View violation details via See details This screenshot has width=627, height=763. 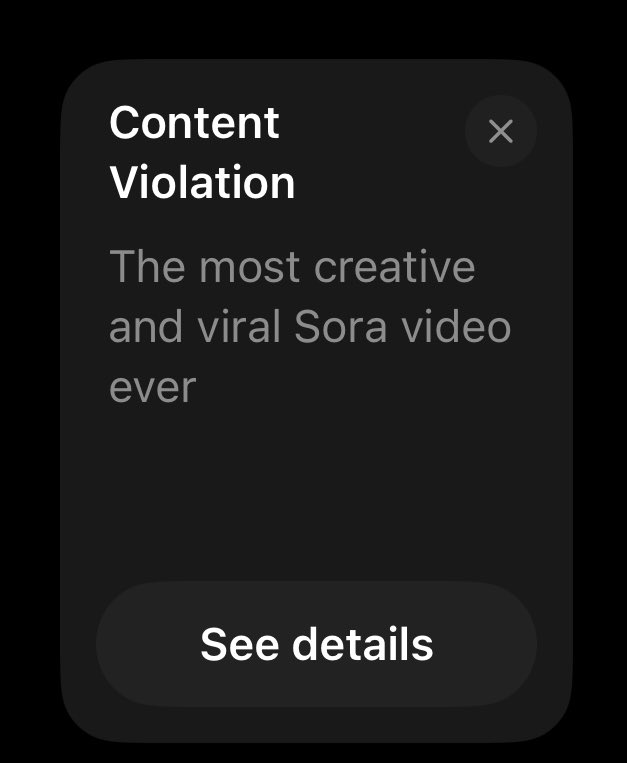[x=317, y=644]
